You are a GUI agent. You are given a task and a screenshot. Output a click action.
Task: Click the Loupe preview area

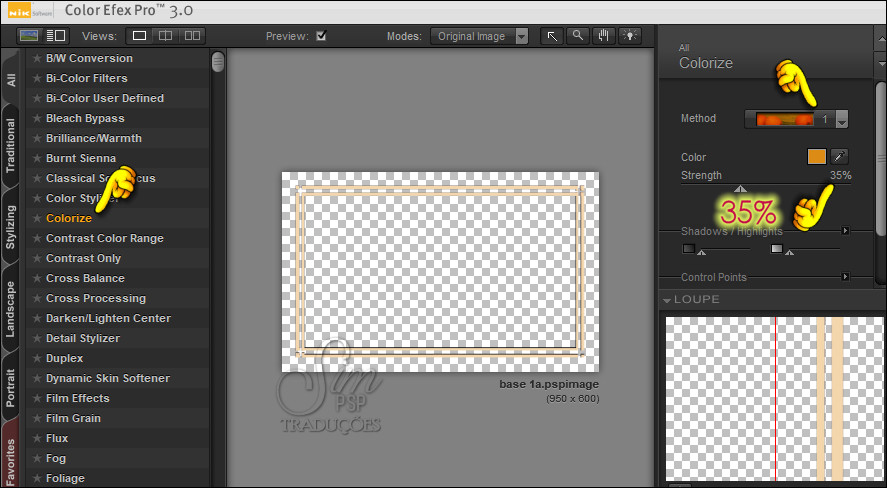[774, 399]
